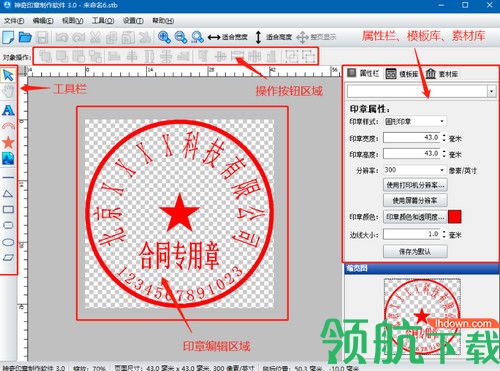
Task: Open the 分辨率 300 dropdown
Action: point(415,170)
